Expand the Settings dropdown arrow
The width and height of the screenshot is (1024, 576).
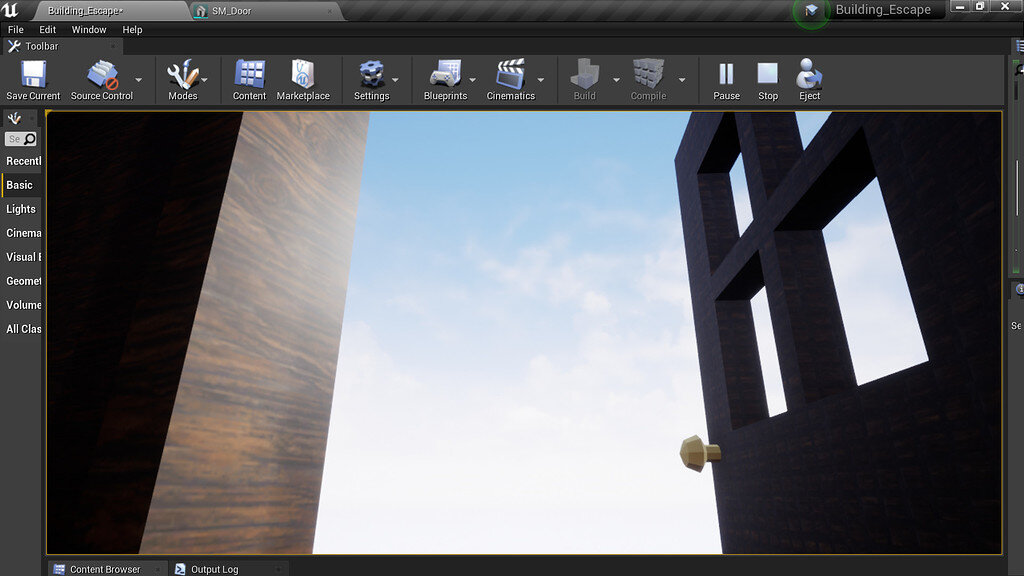[x=397, y=80]
